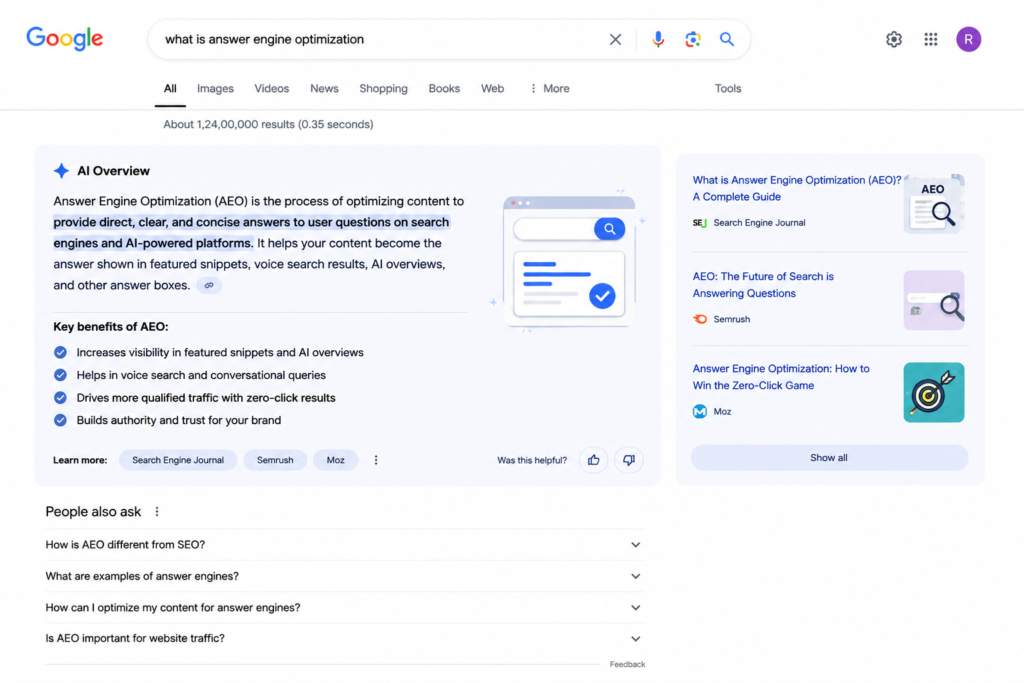Open Google settings gear icon

click(893, 39)
